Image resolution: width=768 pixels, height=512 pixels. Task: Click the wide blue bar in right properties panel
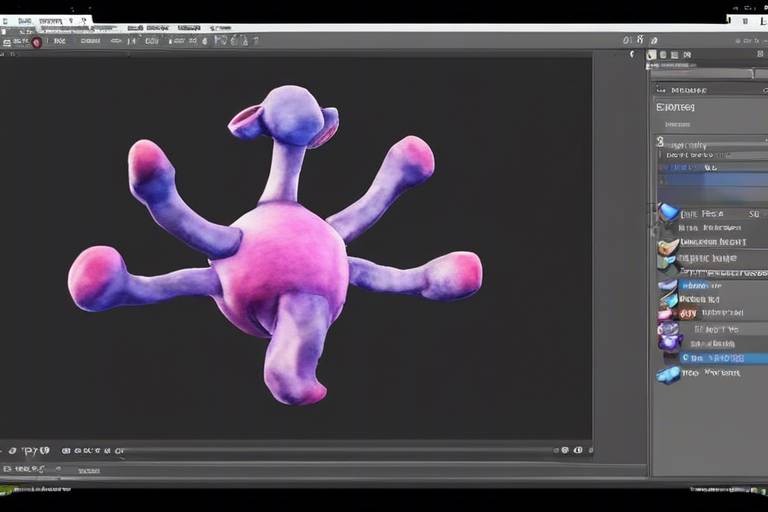713,180
